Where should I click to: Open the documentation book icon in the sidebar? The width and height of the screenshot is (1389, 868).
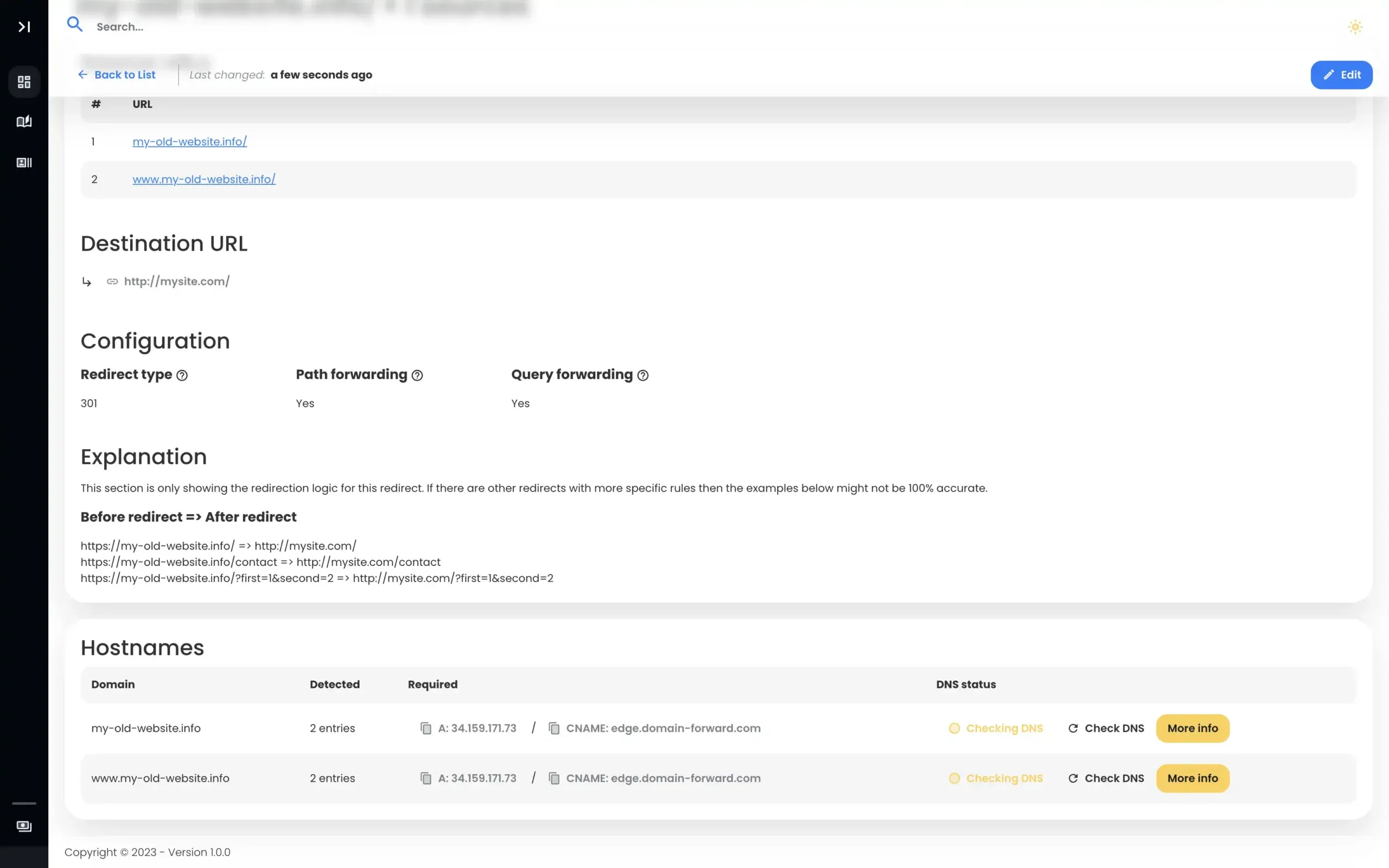[x=24, y=121]
